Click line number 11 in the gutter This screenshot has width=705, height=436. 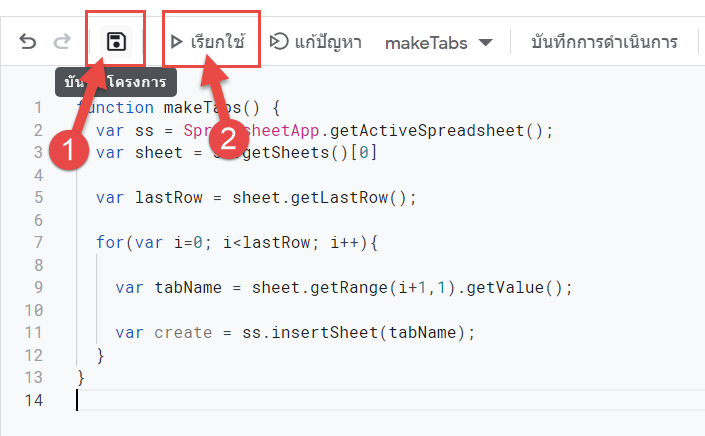pos(34,332)
